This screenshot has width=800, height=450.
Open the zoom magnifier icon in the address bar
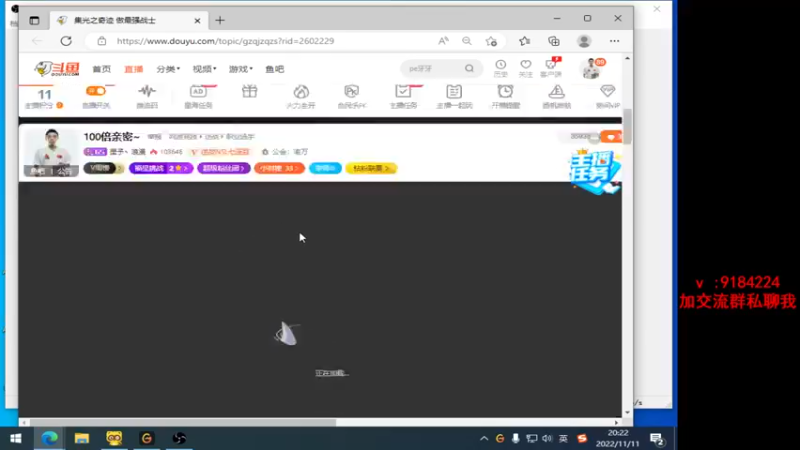pyautogui.click(x=466, y=41)
